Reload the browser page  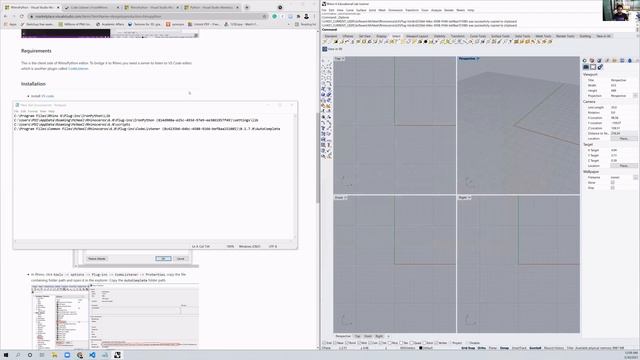[x=22, y=16]
